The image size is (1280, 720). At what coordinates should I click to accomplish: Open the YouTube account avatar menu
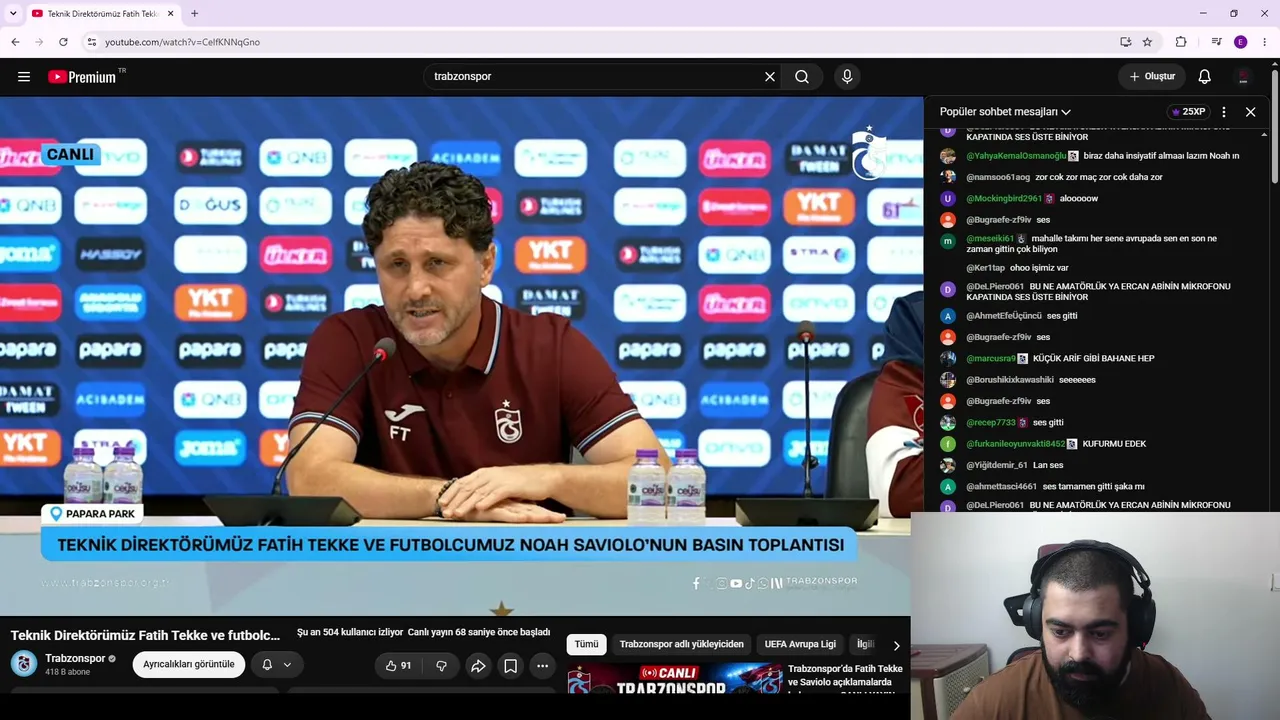click(1243, 77)
